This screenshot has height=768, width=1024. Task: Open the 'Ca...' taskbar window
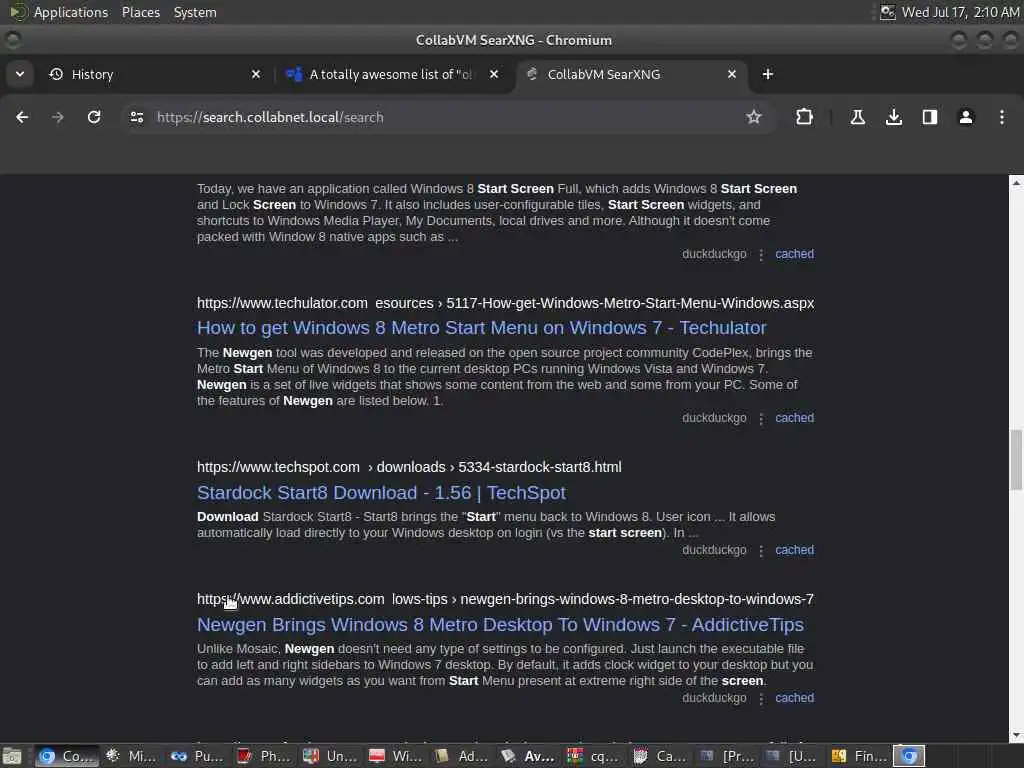[660, 756]
